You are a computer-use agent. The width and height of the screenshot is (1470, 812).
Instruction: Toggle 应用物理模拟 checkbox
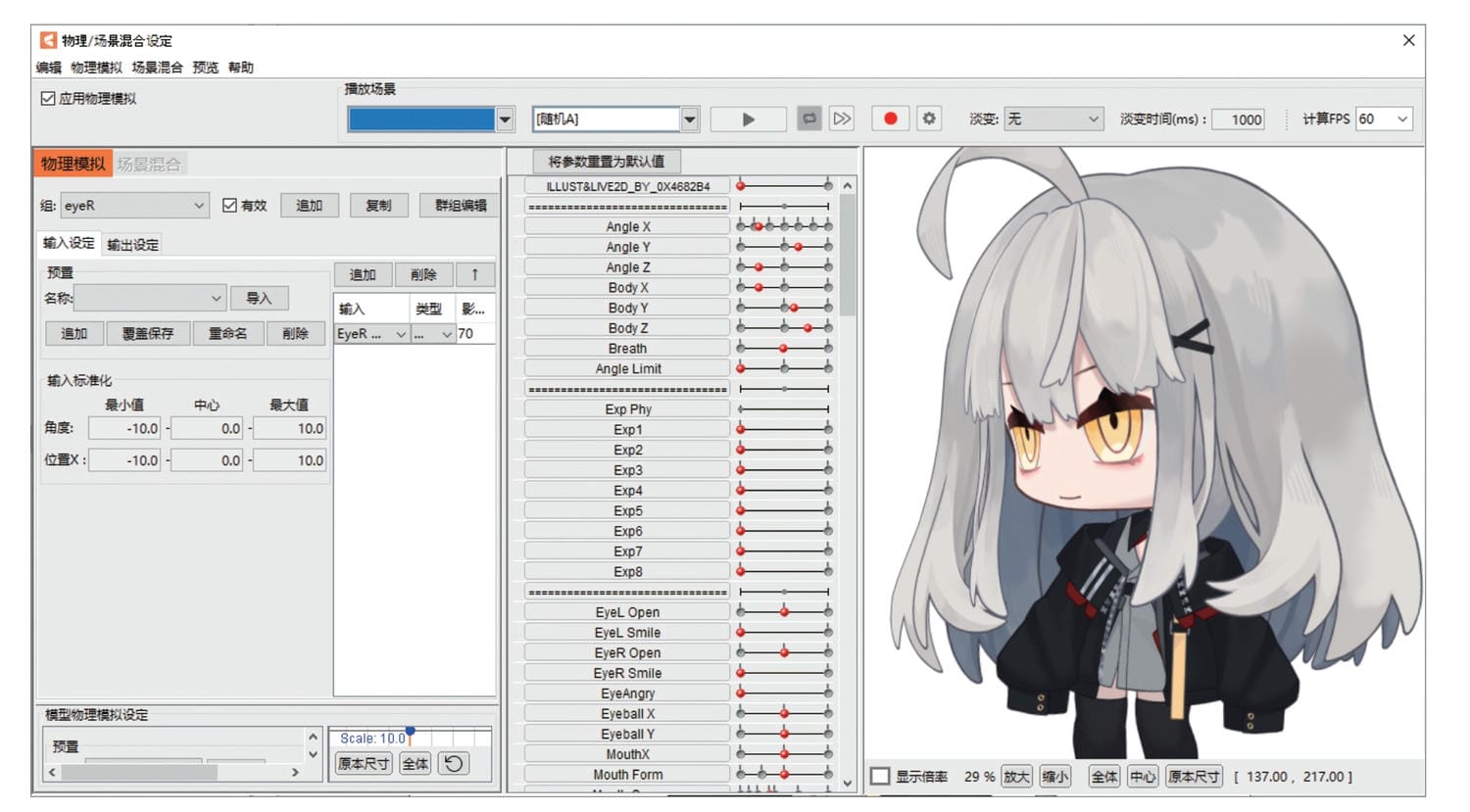coord(47,98)
